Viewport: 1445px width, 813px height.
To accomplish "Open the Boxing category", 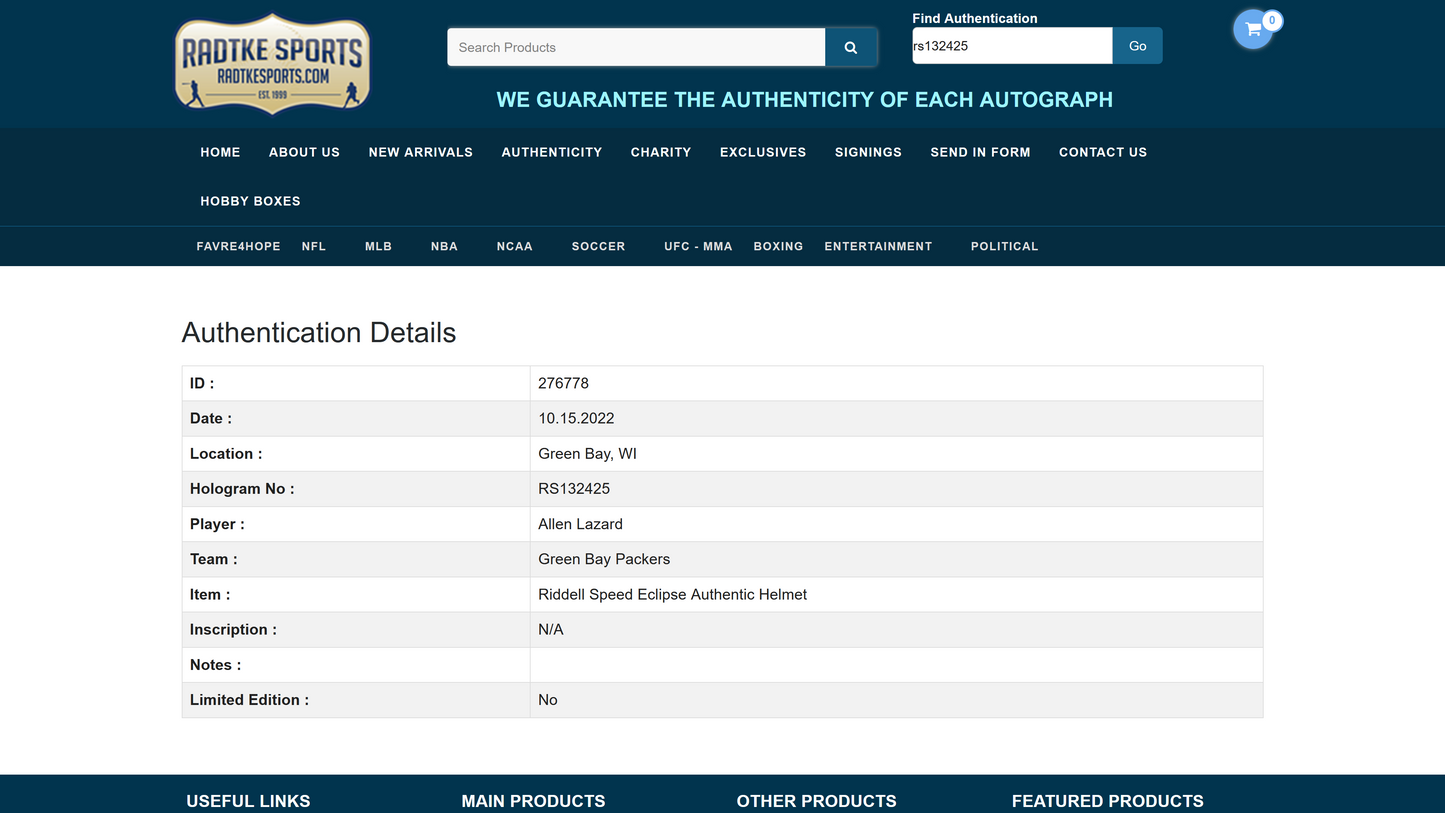I will pos(778,246).
